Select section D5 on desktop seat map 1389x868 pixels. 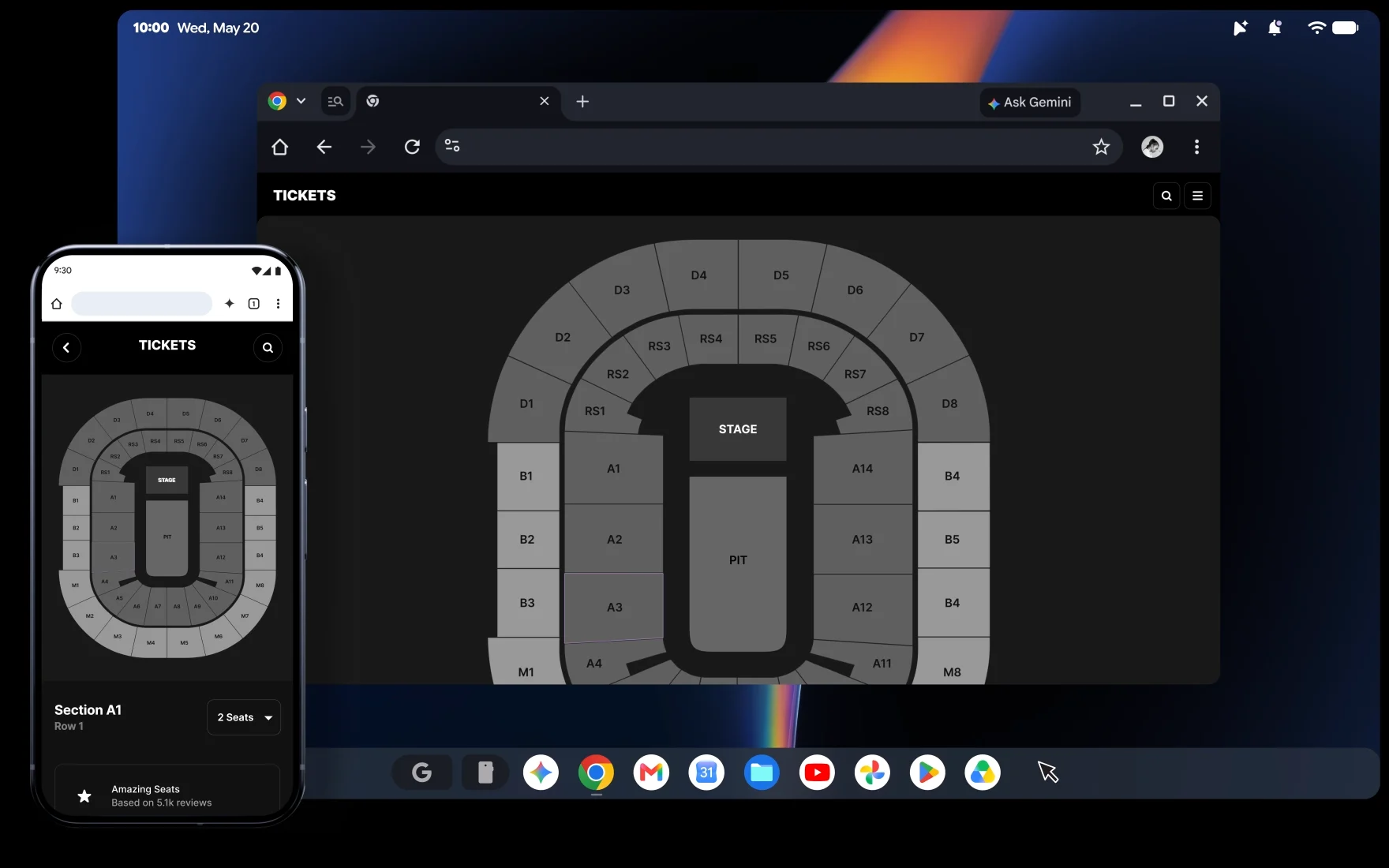pos(781,275)
